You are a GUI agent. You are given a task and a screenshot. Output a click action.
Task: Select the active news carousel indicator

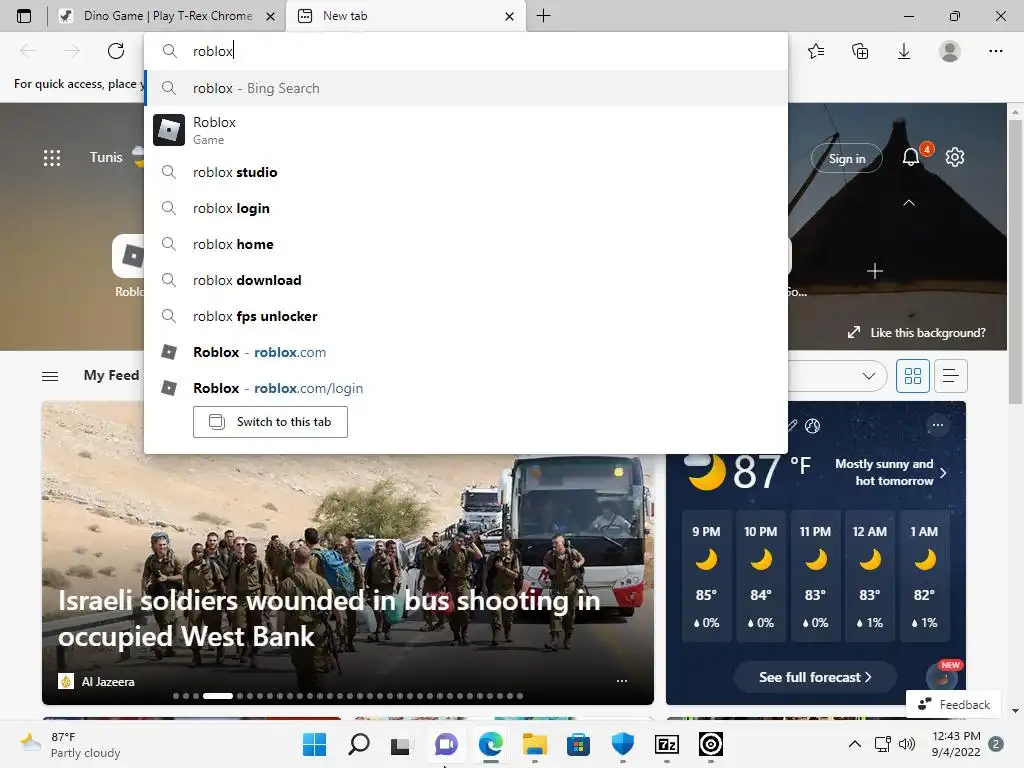pyautogui.click(x=217, y=696)
